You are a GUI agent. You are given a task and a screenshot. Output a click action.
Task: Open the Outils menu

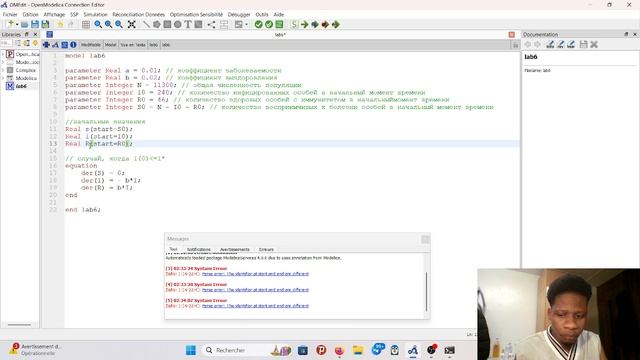(262, 14)
